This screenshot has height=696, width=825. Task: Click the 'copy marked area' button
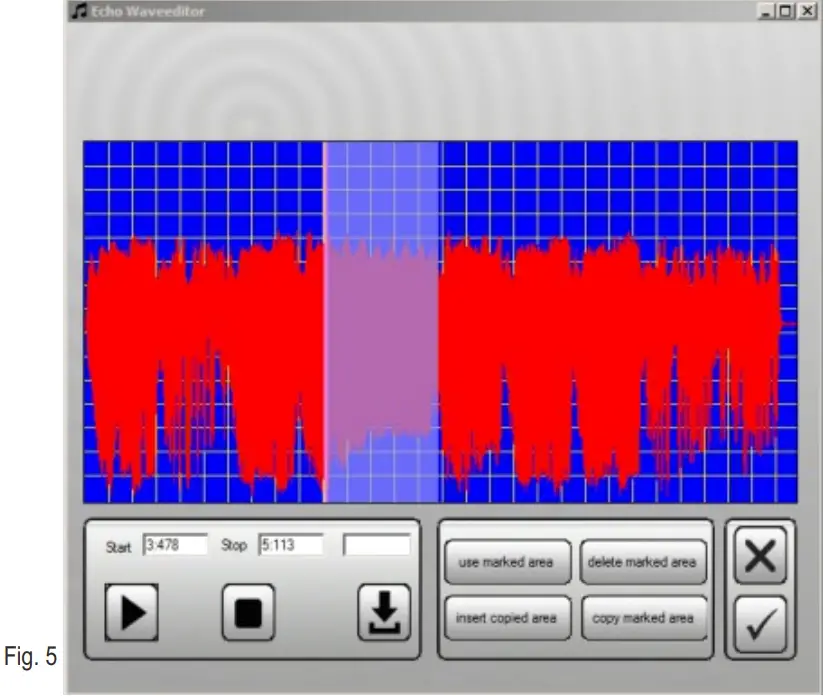point(643,618)
